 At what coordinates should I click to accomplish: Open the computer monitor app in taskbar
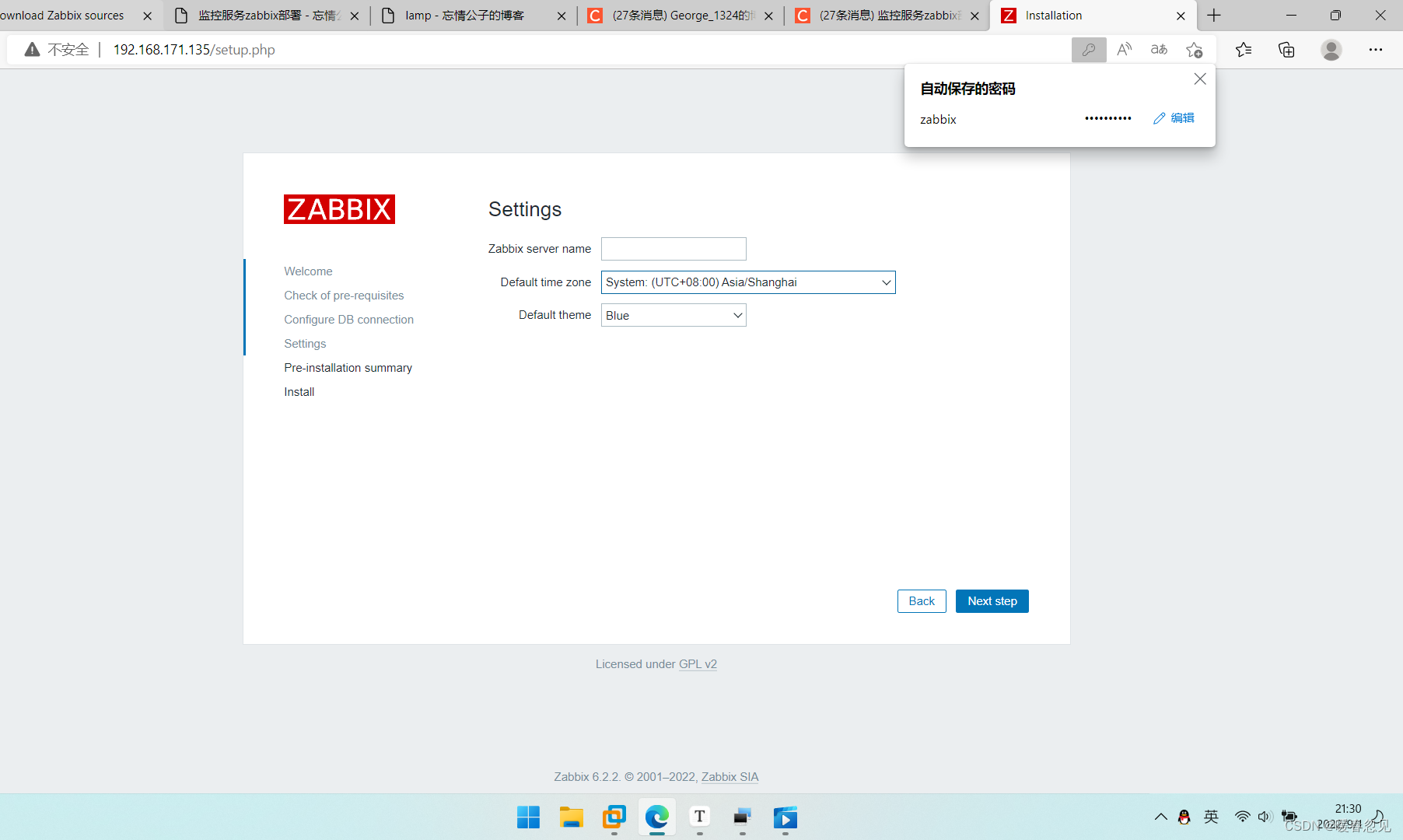click(x=742, y=817)
